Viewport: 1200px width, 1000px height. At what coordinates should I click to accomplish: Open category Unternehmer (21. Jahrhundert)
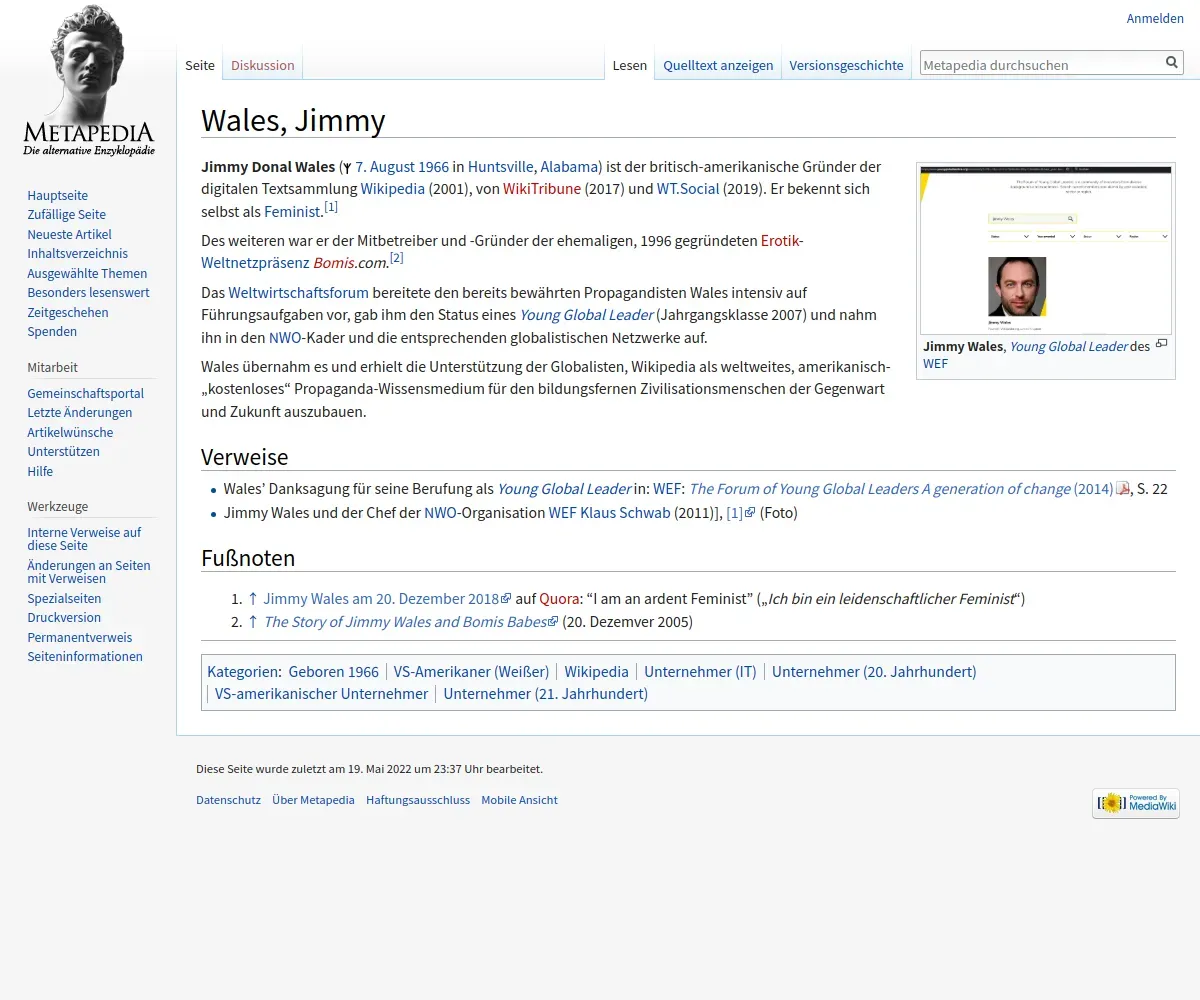click(x=545, y=693)
